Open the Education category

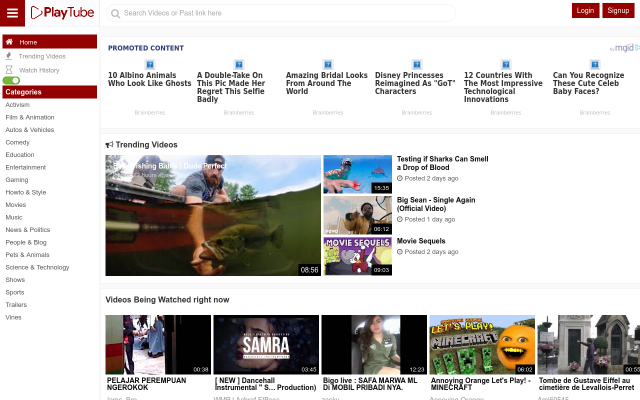[20, 155]
